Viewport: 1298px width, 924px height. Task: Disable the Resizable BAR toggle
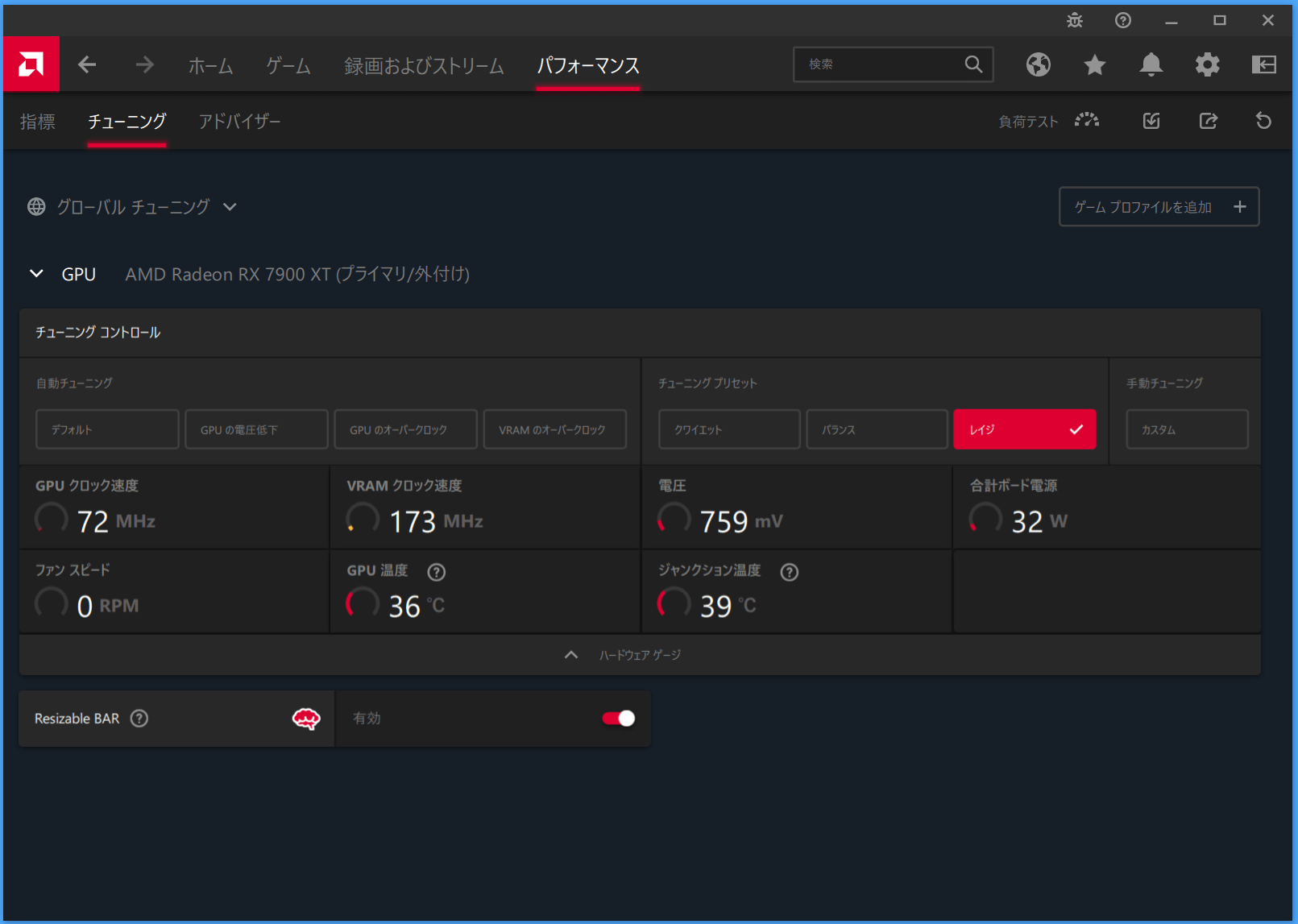coord(619,719)
